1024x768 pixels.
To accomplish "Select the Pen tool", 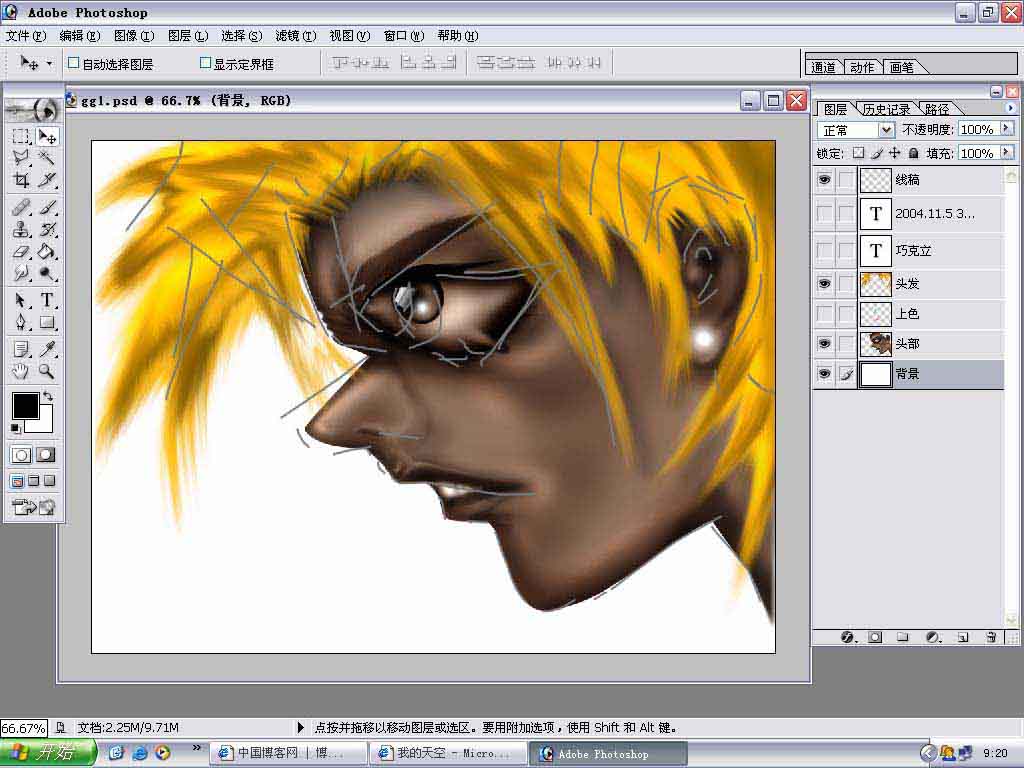I will [21, 322].
